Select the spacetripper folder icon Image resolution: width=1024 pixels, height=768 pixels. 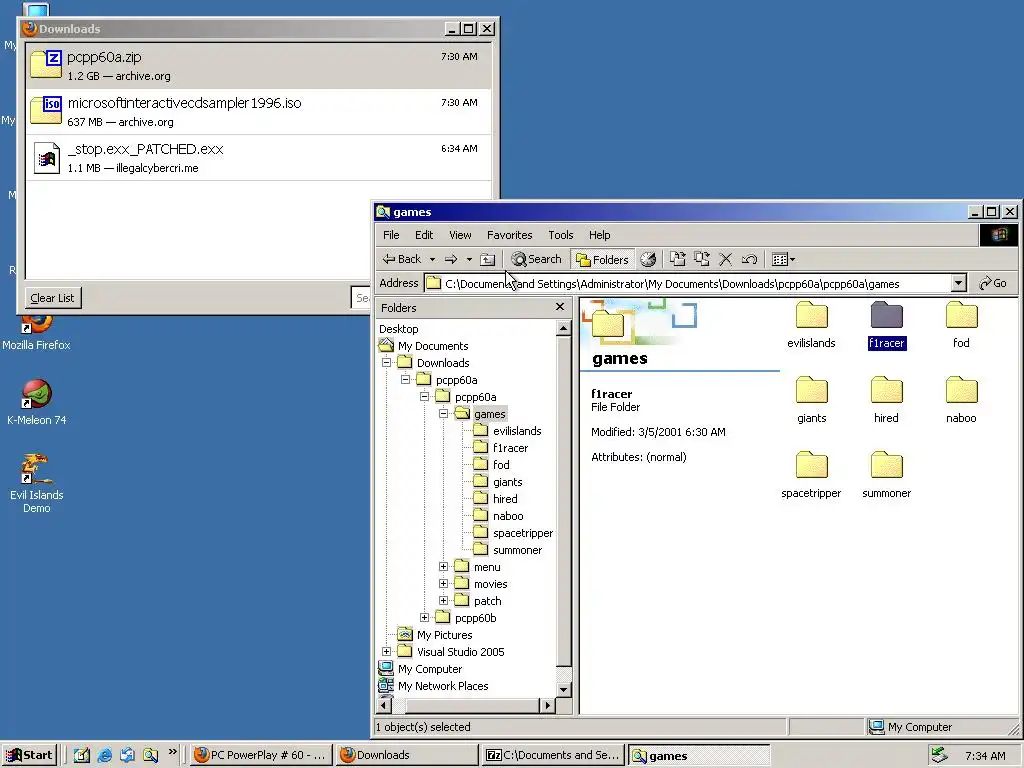(x=812, y=466)
